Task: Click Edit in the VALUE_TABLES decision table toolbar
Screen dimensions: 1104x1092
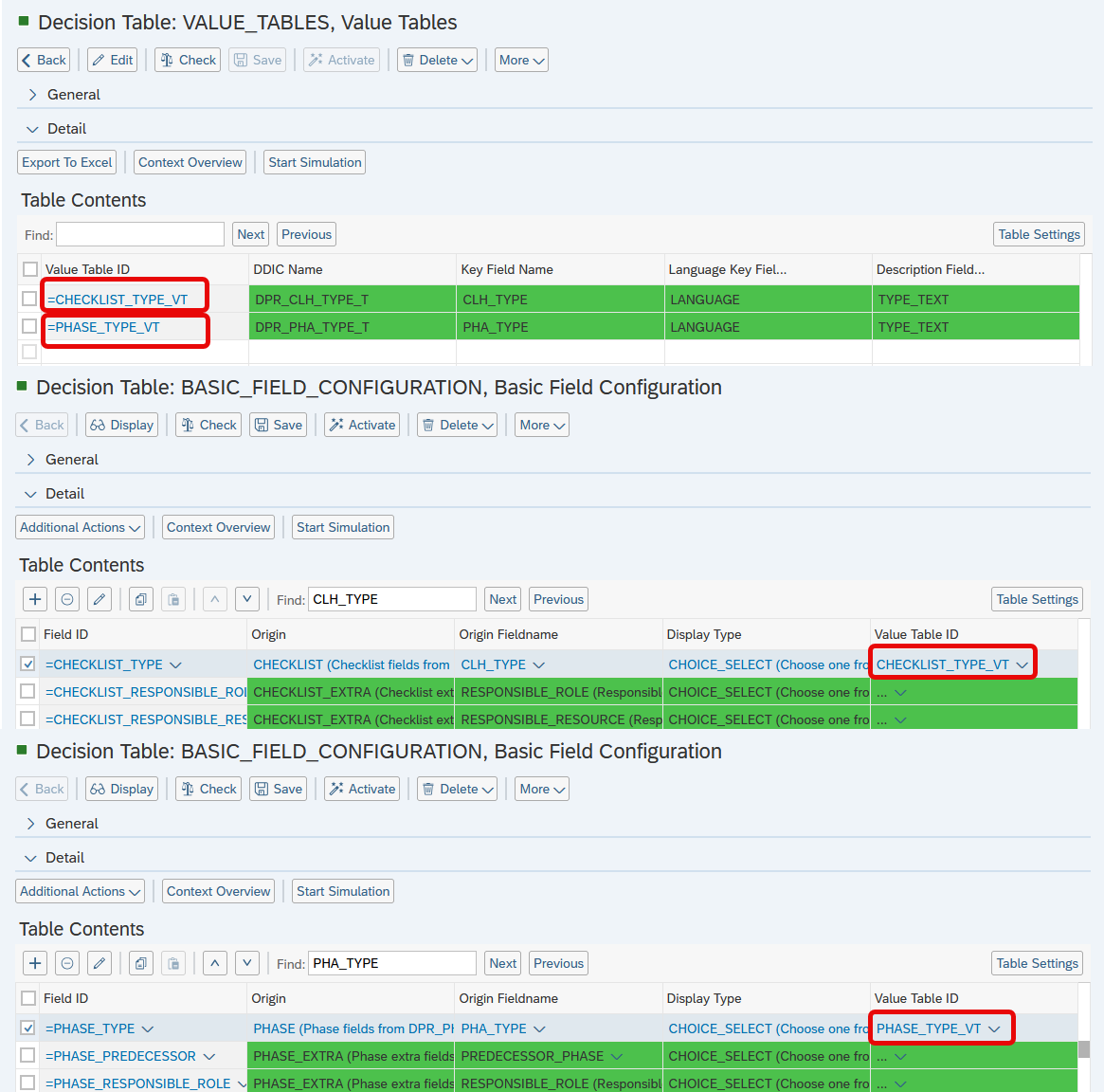Action: [112, 60]
